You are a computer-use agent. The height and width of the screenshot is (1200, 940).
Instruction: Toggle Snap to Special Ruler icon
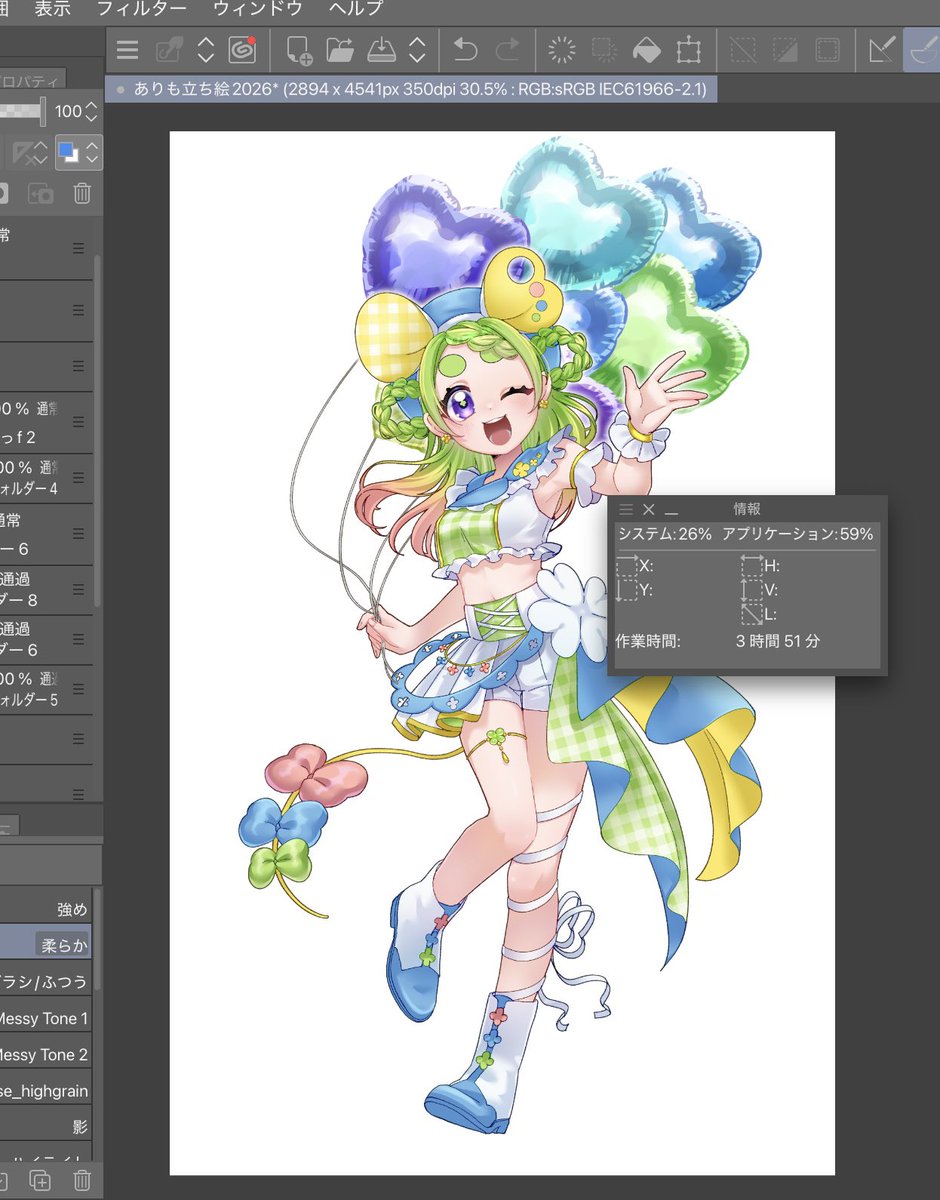click(x=922, y=50)
